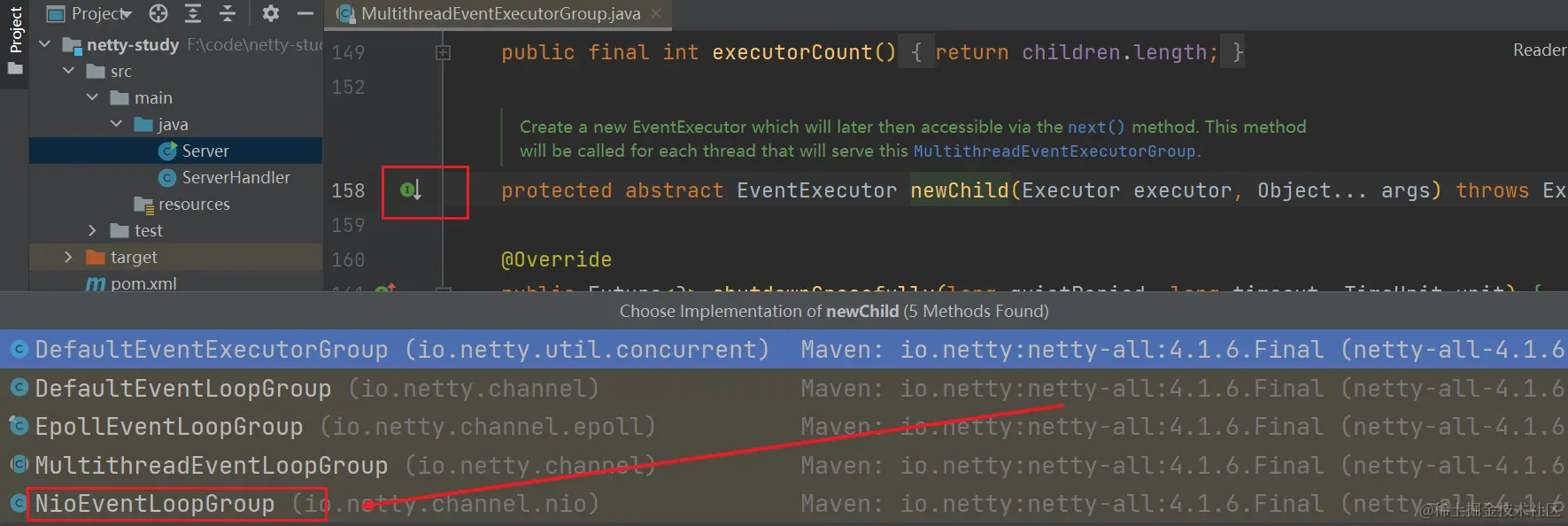Click the Reader mode label in the editor
This screenshot has width=1568, height=526.
click(x=1540, y=50)
